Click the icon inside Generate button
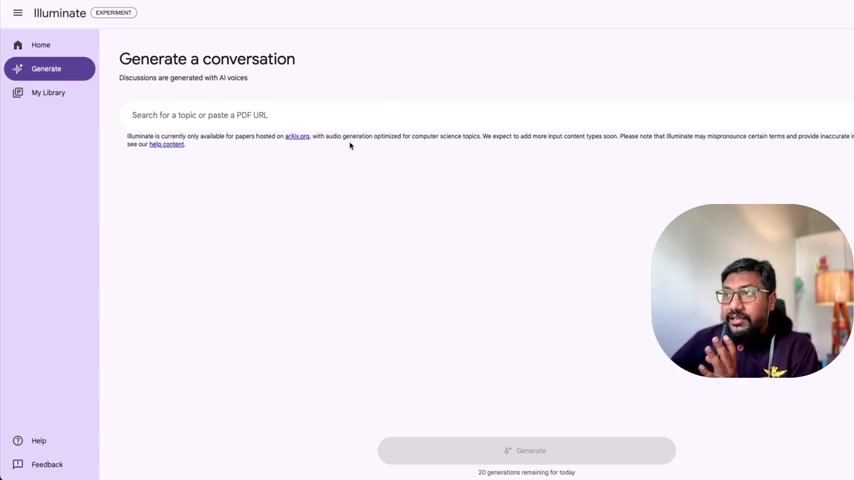854x480 pixels. tap(507, 451)
